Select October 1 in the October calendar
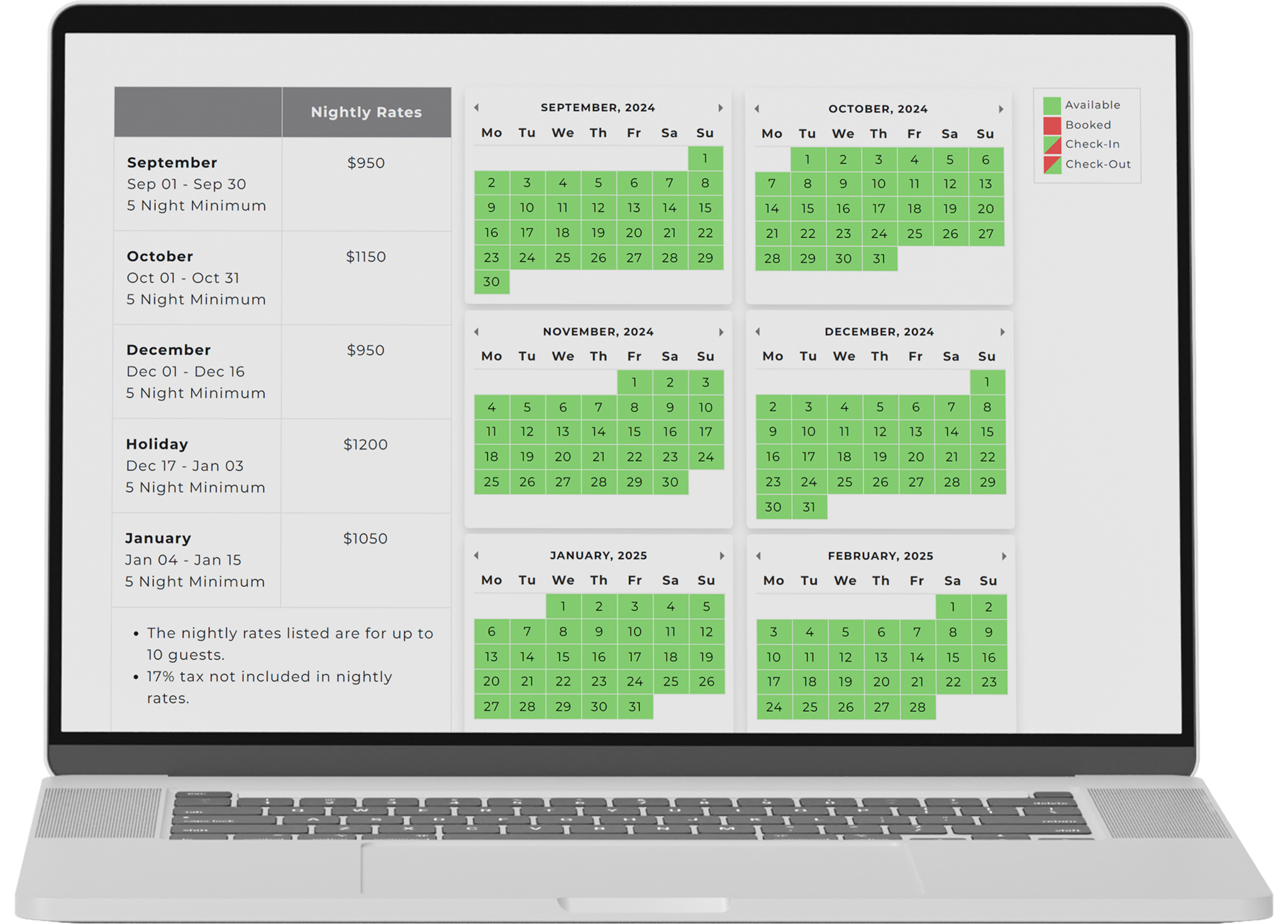 pyautogui.click(x=808, y=160)
